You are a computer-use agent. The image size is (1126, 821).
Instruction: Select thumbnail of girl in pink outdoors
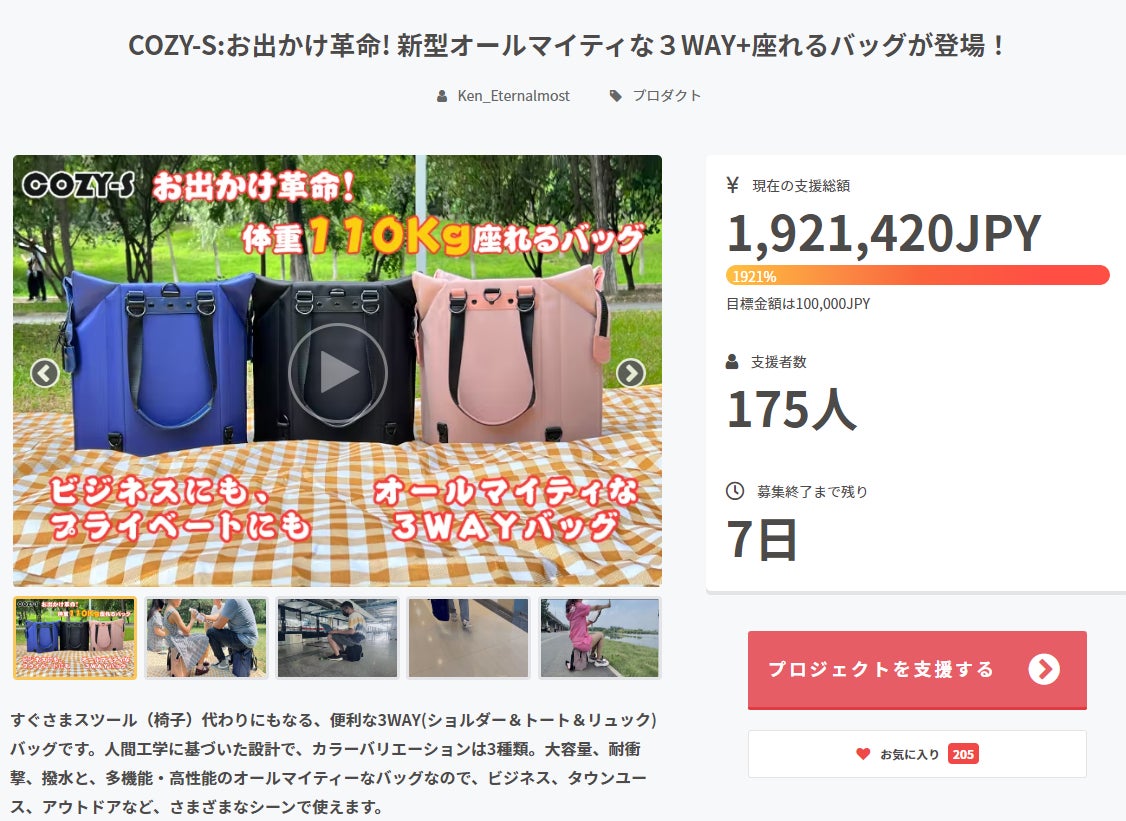pyautogui.click(x=600, y=638)
